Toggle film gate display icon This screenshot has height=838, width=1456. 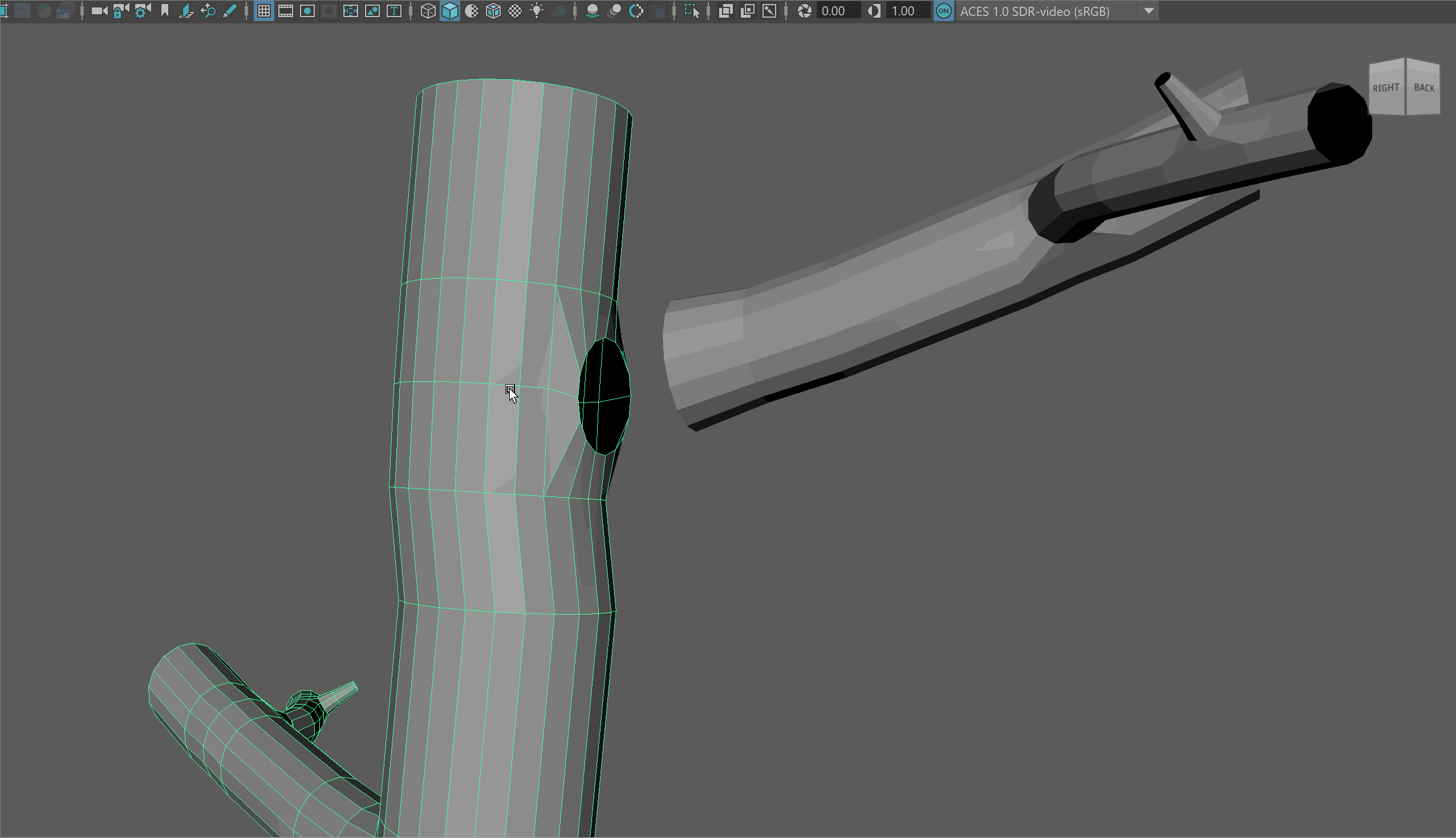(x=286, y=11)
